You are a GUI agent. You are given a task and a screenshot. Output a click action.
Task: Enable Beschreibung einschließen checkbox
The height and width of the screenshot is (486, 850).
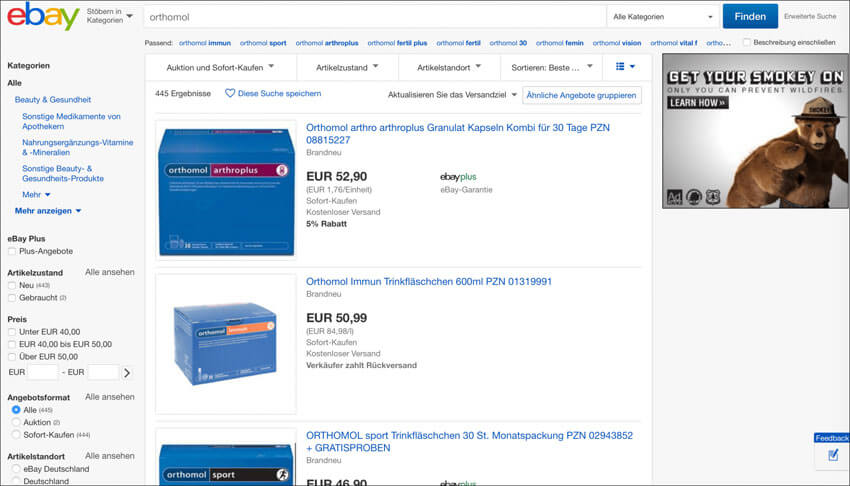pos(746,42)
